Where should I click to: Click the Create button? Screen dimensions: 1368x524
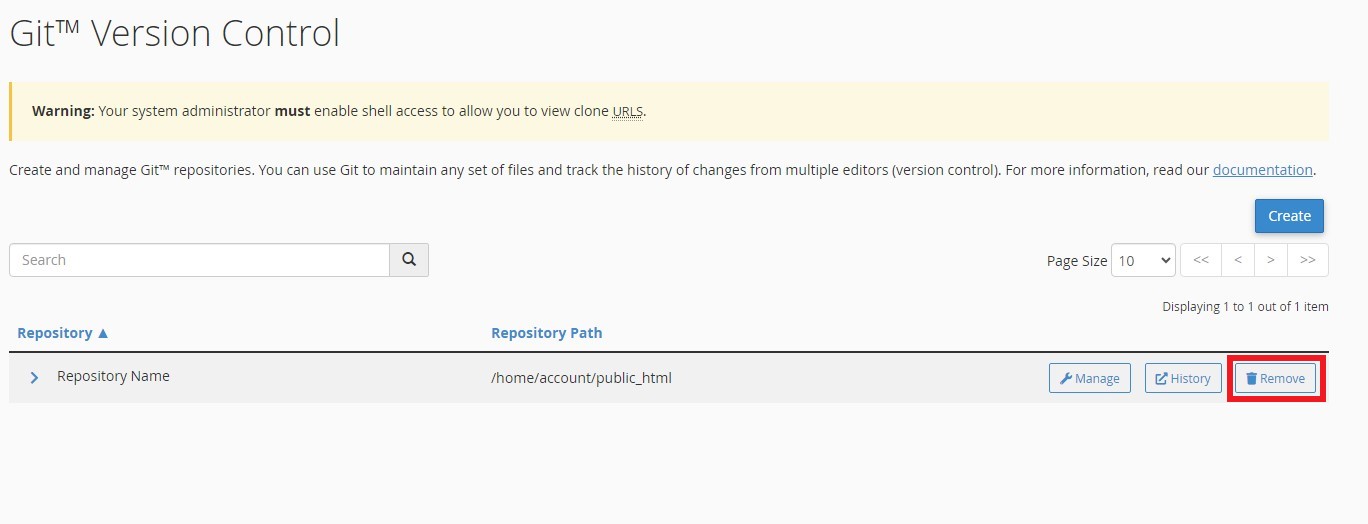click(1289, 216)
